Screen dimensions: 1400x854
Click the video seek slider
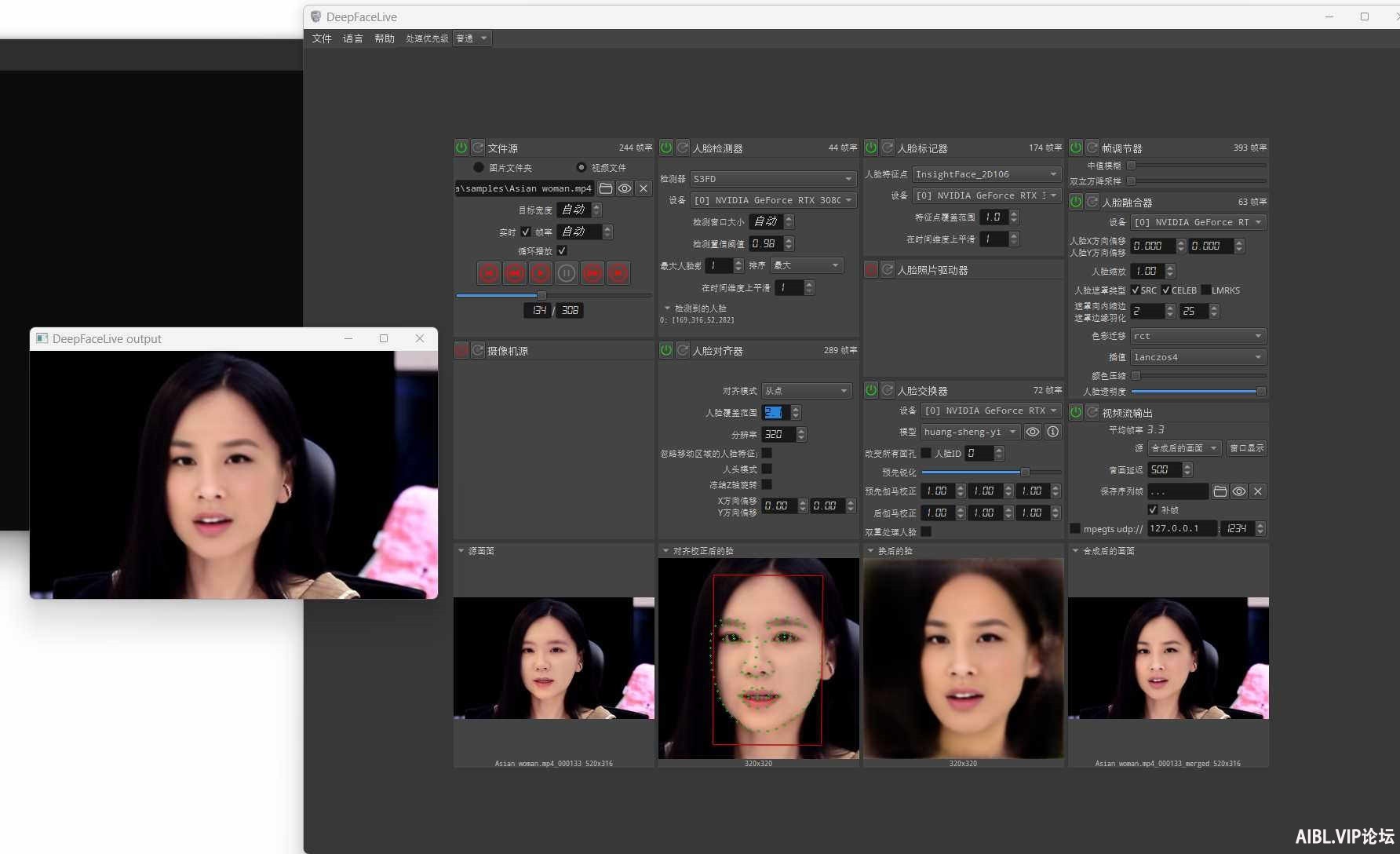click(553, 295)
